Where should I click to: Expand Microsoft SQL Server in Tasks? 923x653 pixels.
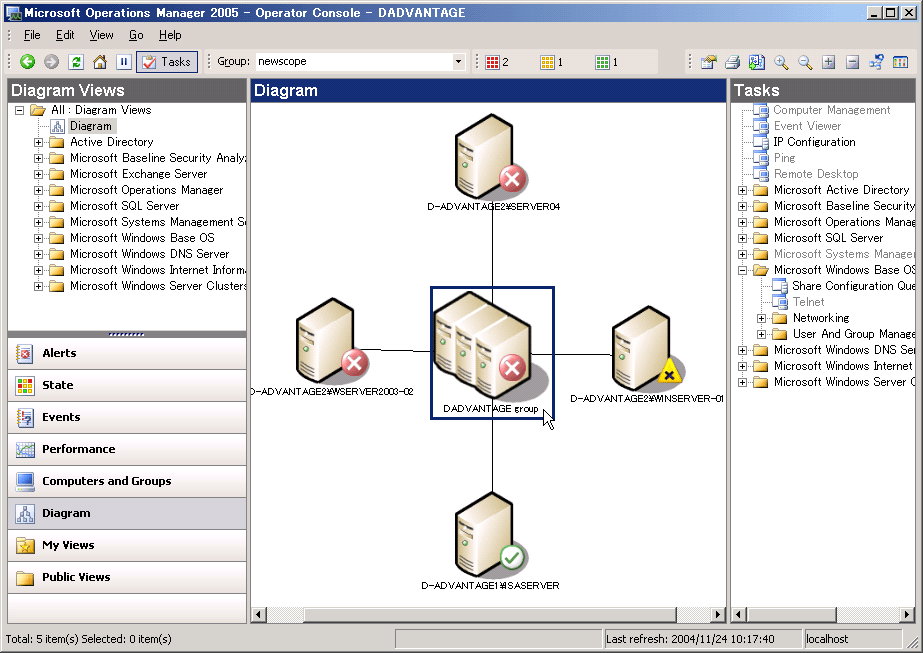pos(742,238)
